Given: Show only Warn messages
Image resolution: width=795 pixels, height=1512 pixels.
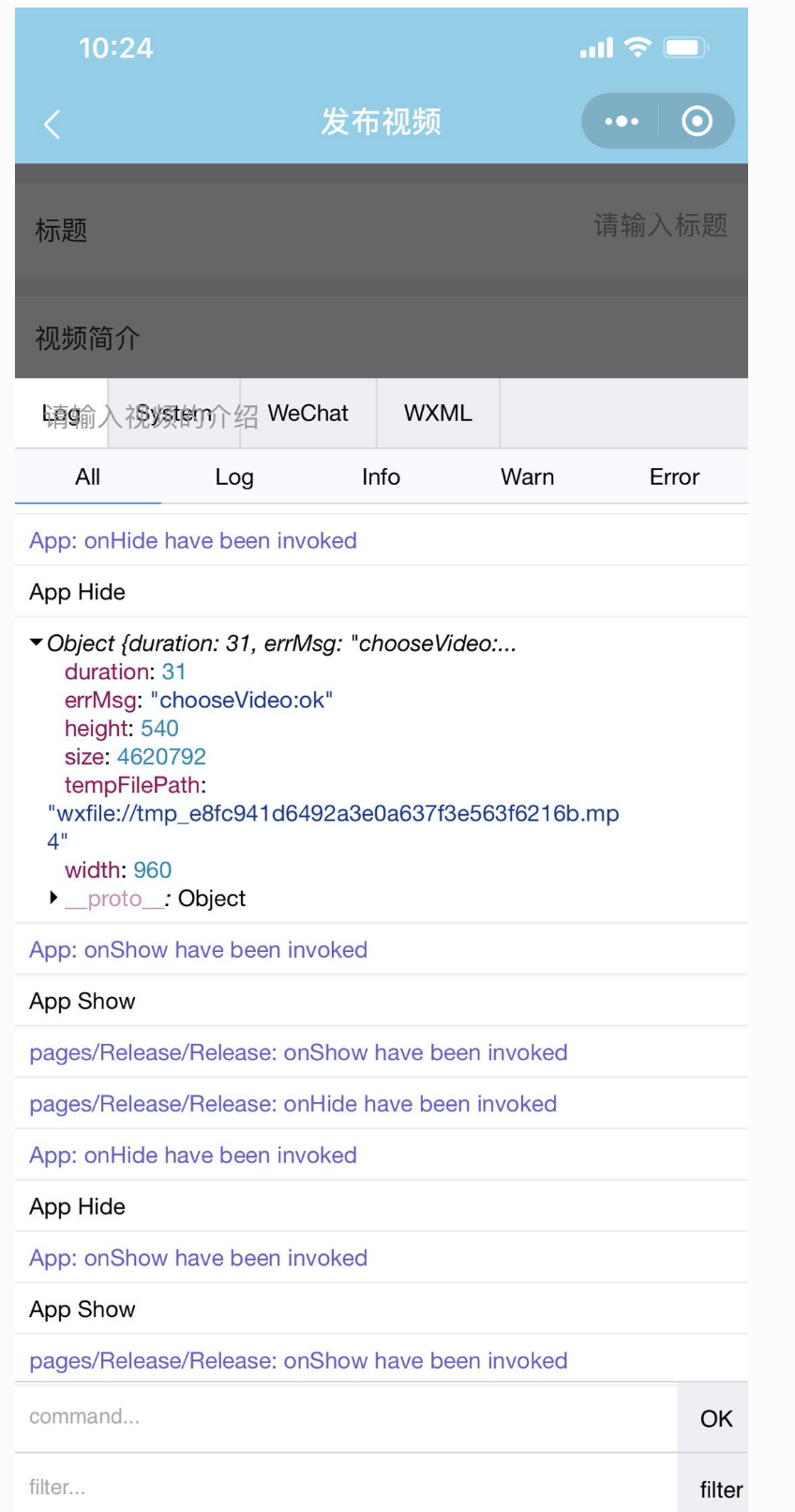Looking at the screenshot, I should (x=527, y=476).
